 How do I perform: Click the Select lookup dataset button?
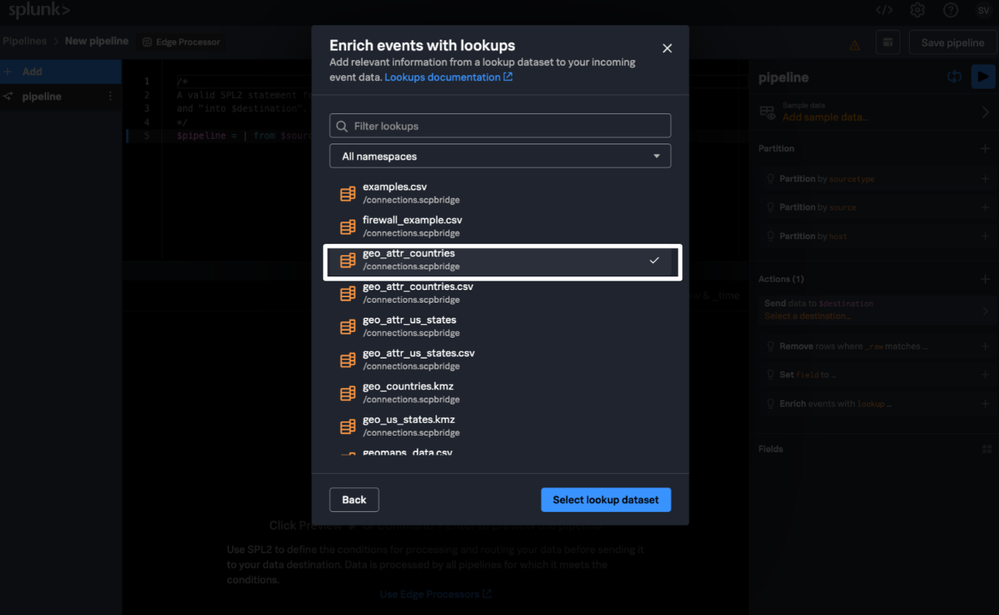[x=605, y=499]
